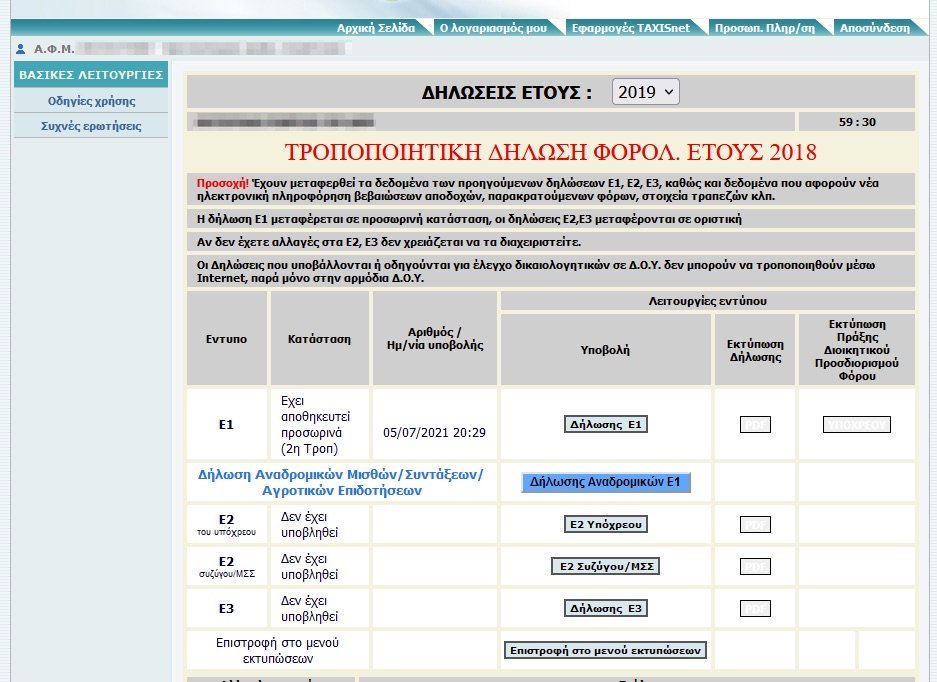The width and height of the screenshot is (937, 682).
Task: Open Εφαρμογές TAXISnet tab
Action: [x=631, y=28]
